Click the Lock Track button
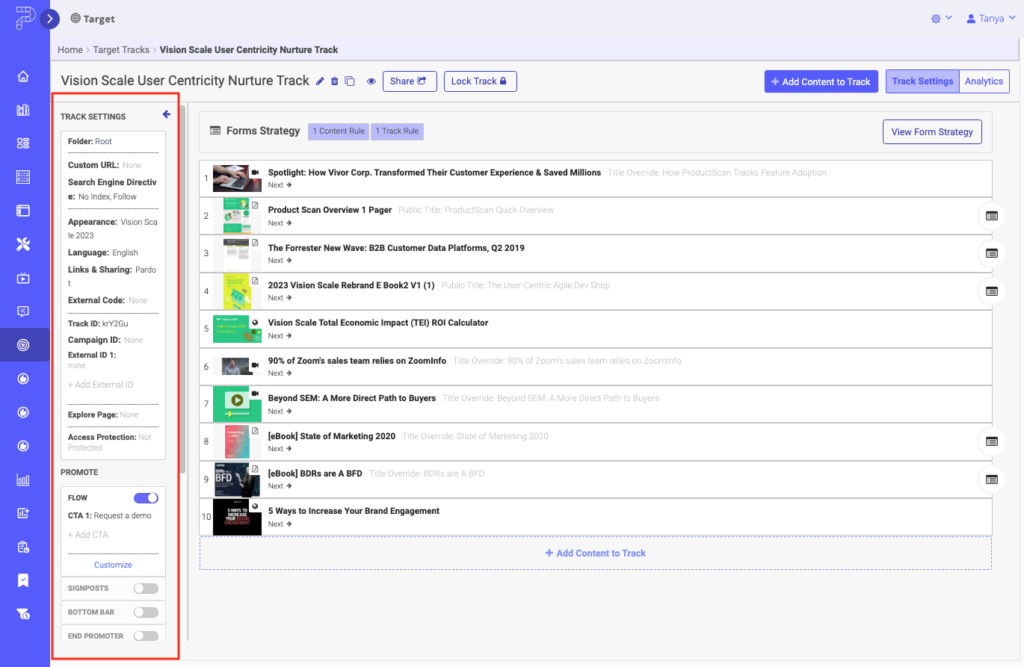Image resolution: width=1024 pixels, height=667 pixels. 480,81
